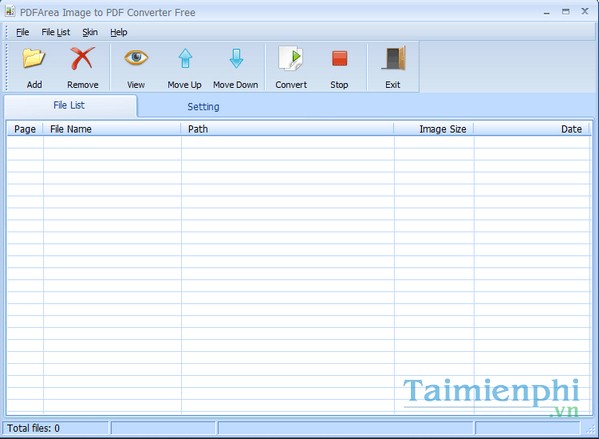Close the PDFArea window
This screenshot has width=599, height=439.
point(585,11)
